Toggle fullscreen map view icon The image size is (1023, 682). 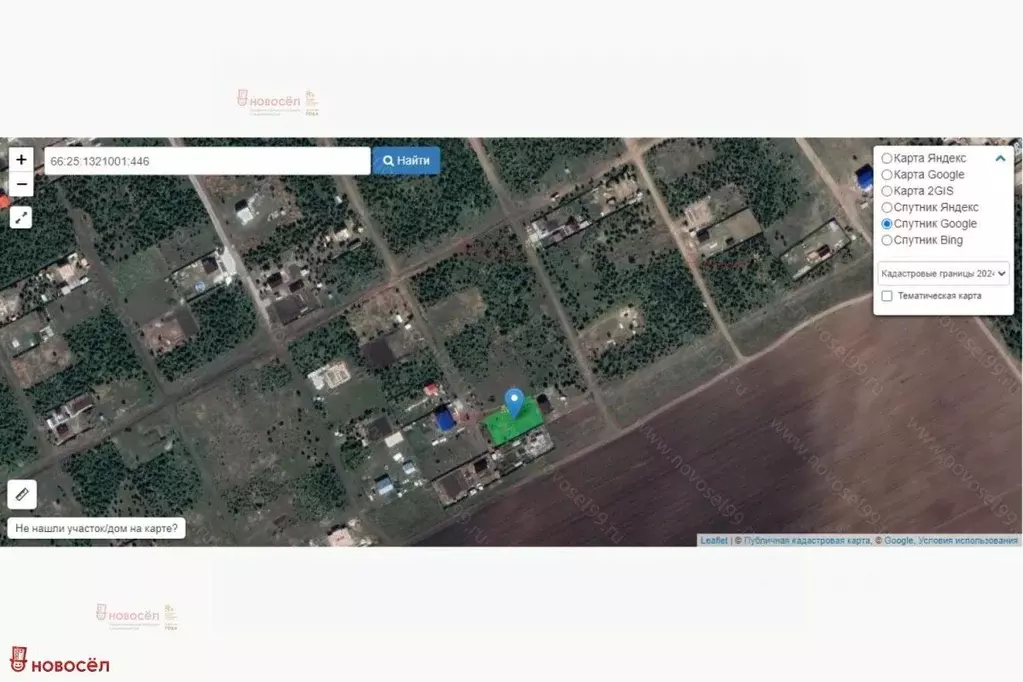click(x=21, y=217)
